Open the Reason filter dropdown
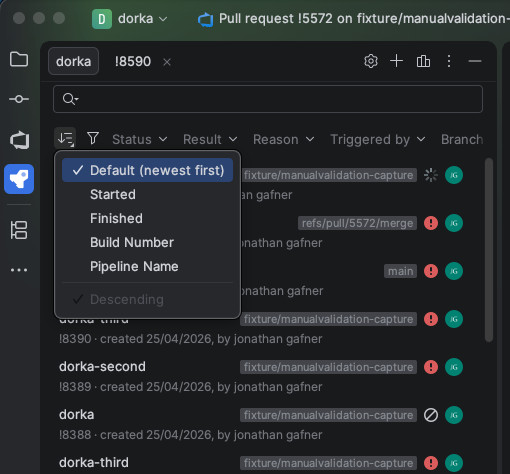Image resolution: width=510 pixels, height=474 pixels. (x=284, y=139)
